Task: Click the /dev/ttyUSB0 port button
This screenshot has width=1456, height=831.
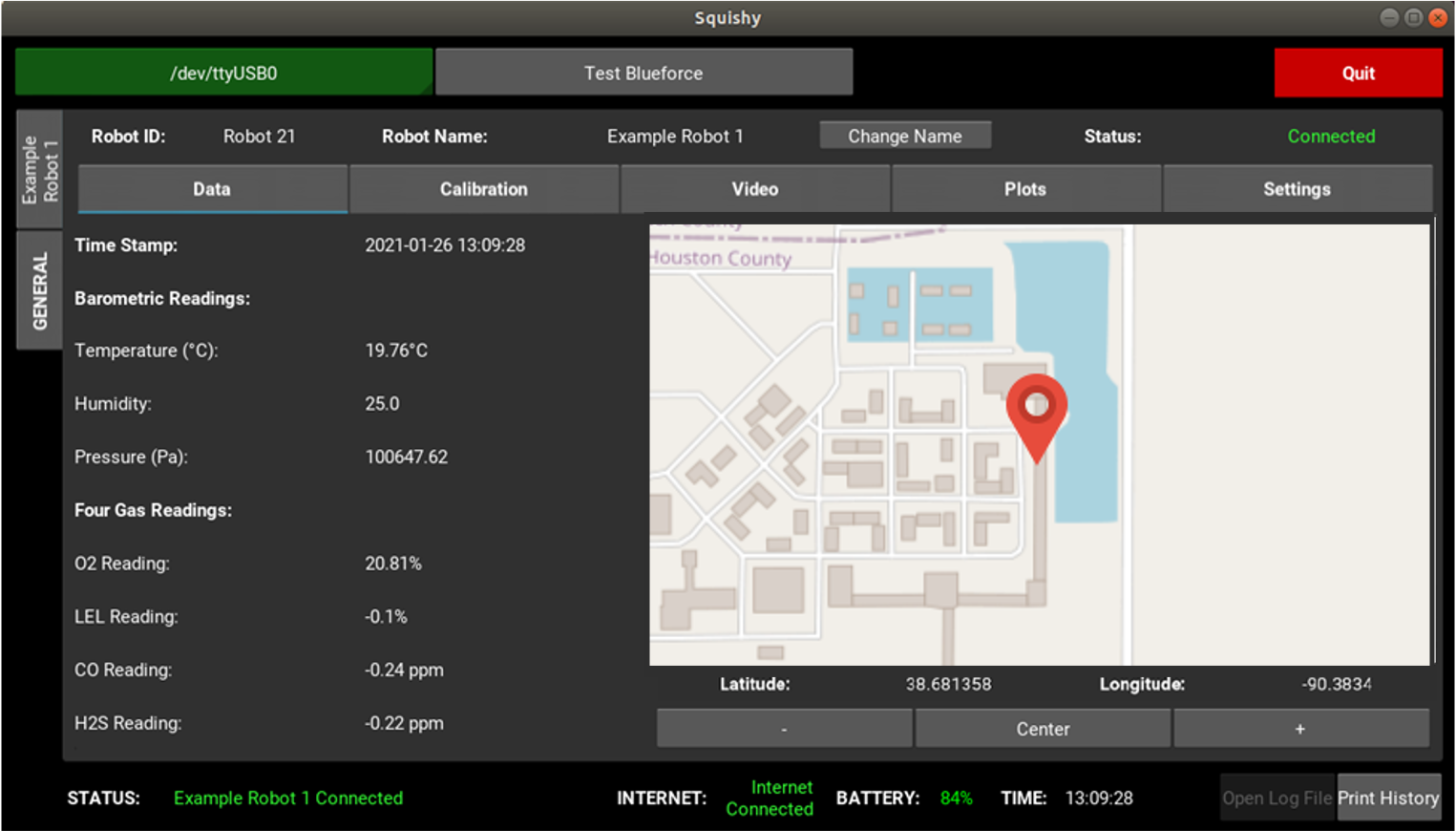Action: pyautogui.click(x=223, y=73)
